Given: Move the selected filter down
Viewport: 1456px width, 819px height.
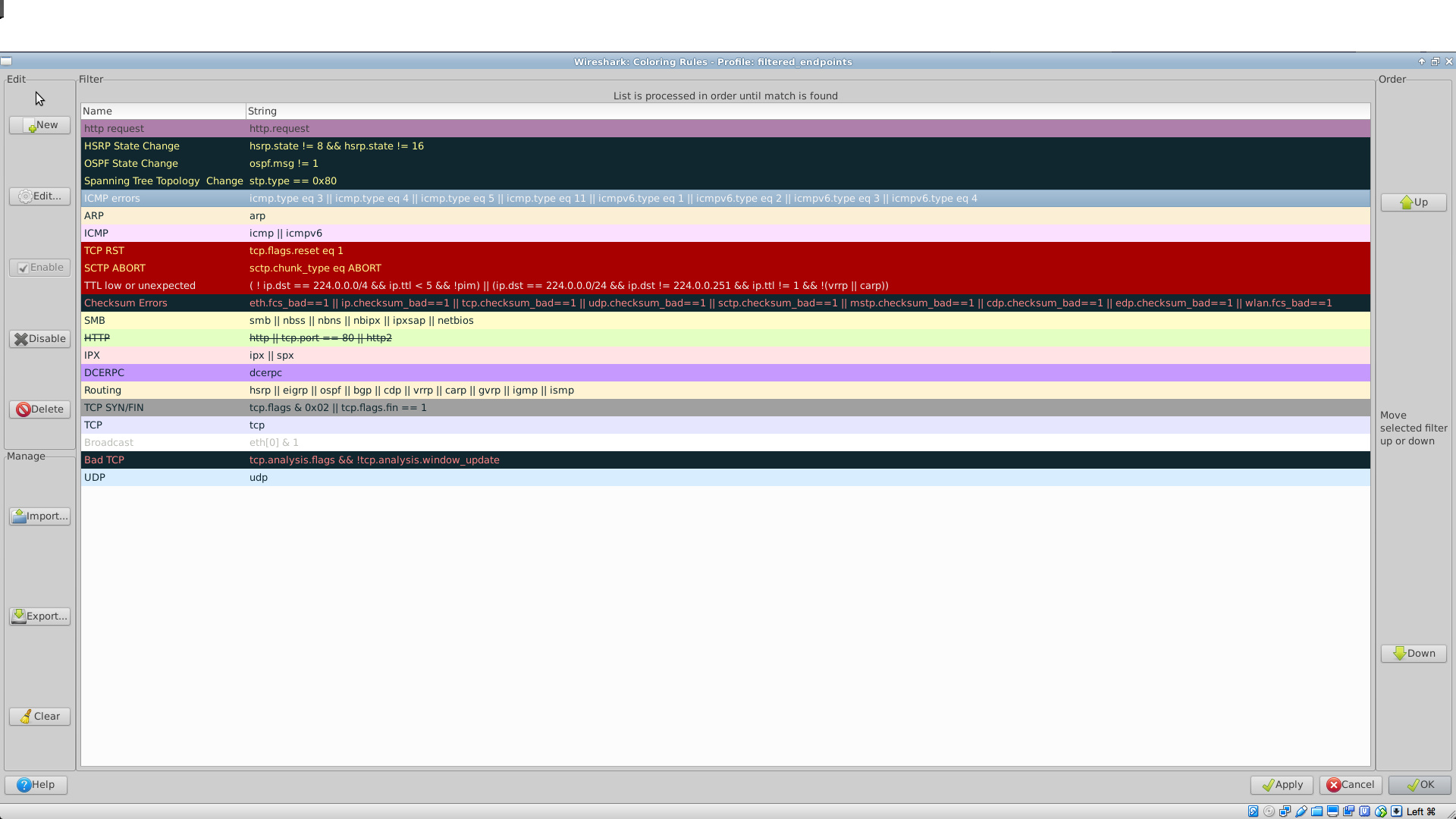Looking at the screenshot, I should [1413, 653].
